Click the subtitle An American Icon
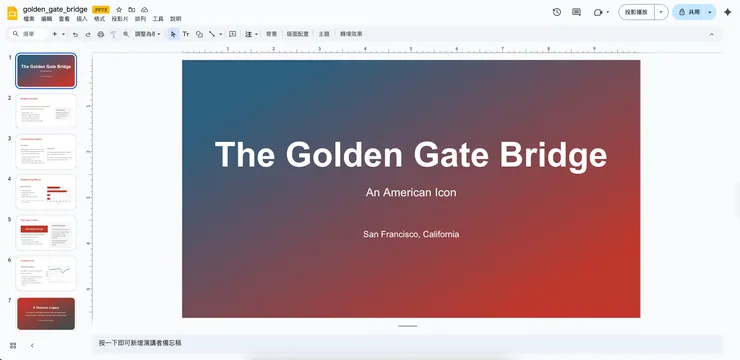 coord(411,193)
